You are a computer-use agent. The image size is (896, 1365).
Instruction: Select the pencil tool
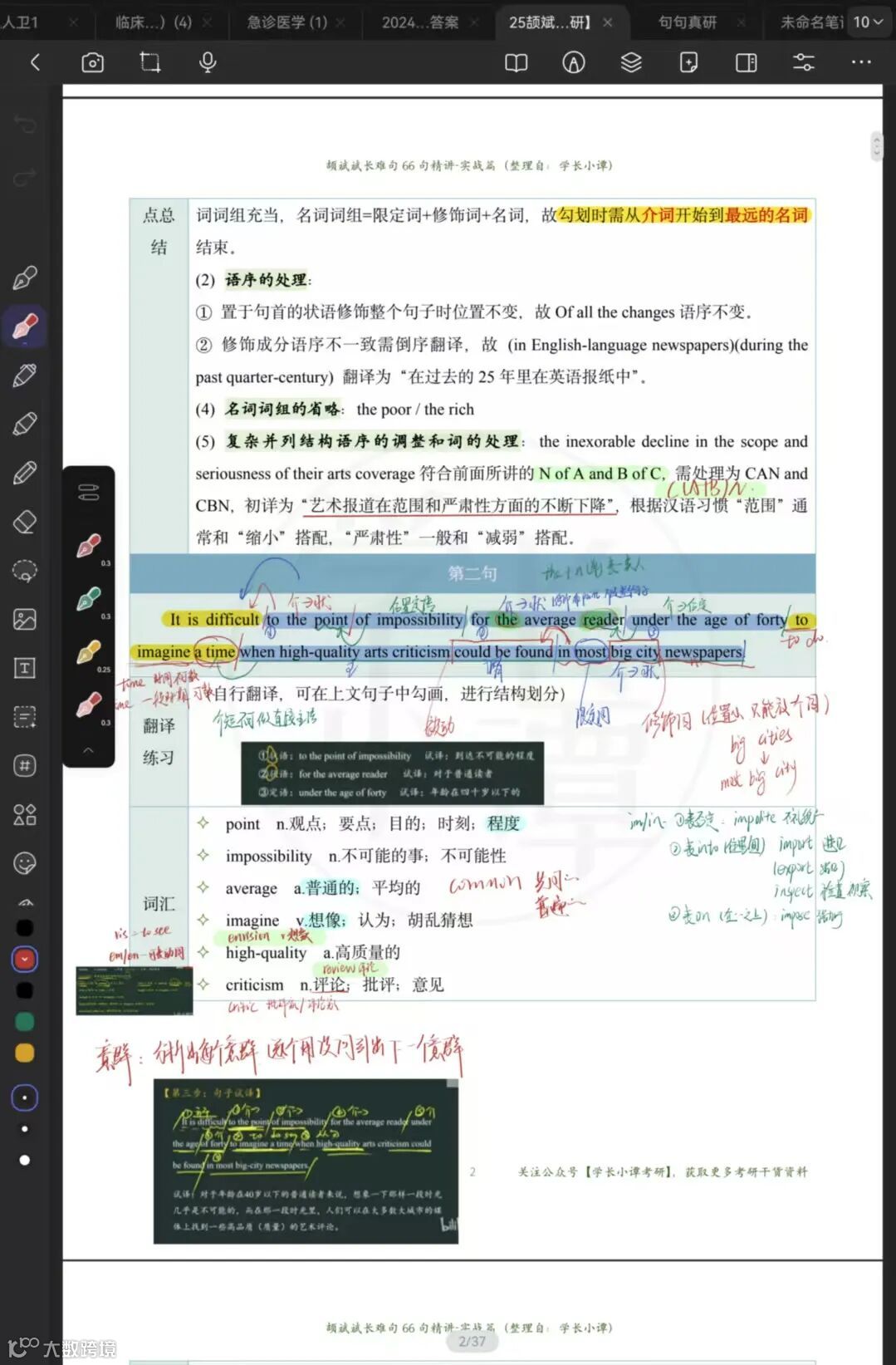point(25,473)
